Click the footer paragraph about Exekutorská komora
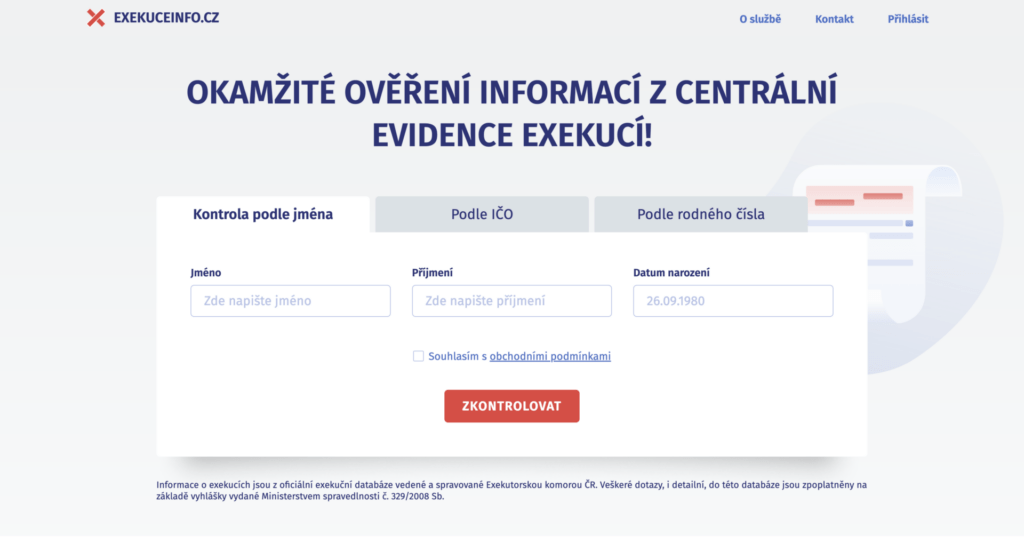This screenshot has height=552, width=1024. (511, 490)
